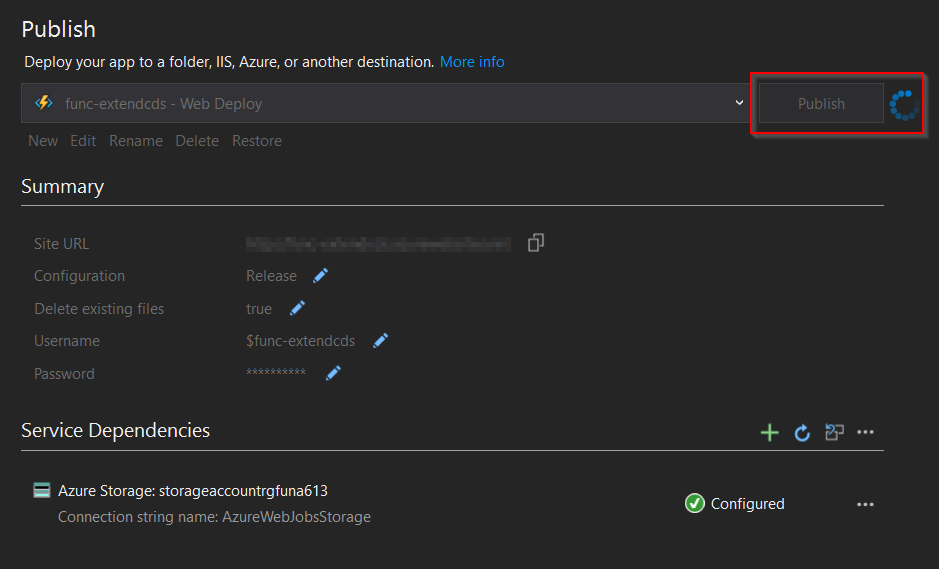Screen dimensions: 939x569
Task: Click Rename publish profile
Action: (136, 141)
